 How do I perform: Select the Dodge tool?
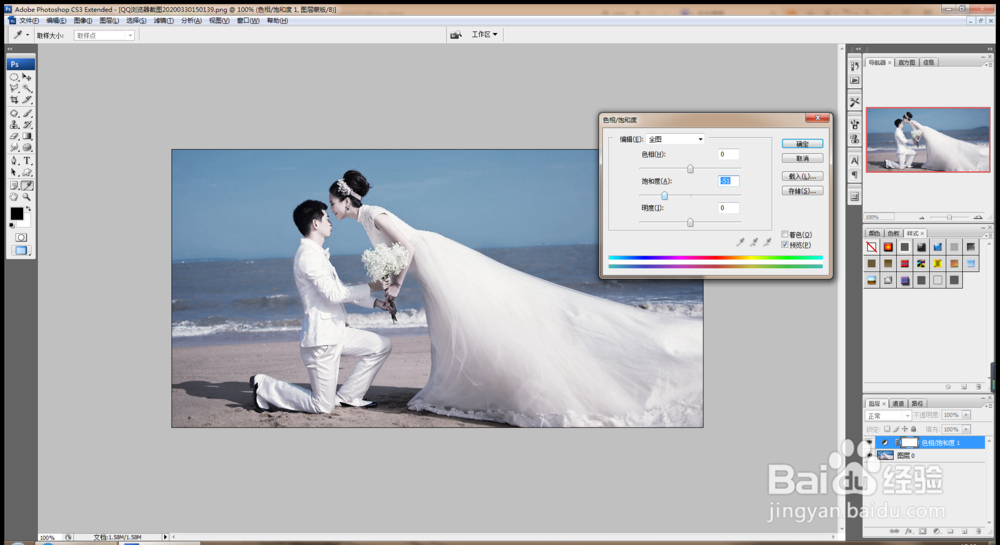(14, 147)
